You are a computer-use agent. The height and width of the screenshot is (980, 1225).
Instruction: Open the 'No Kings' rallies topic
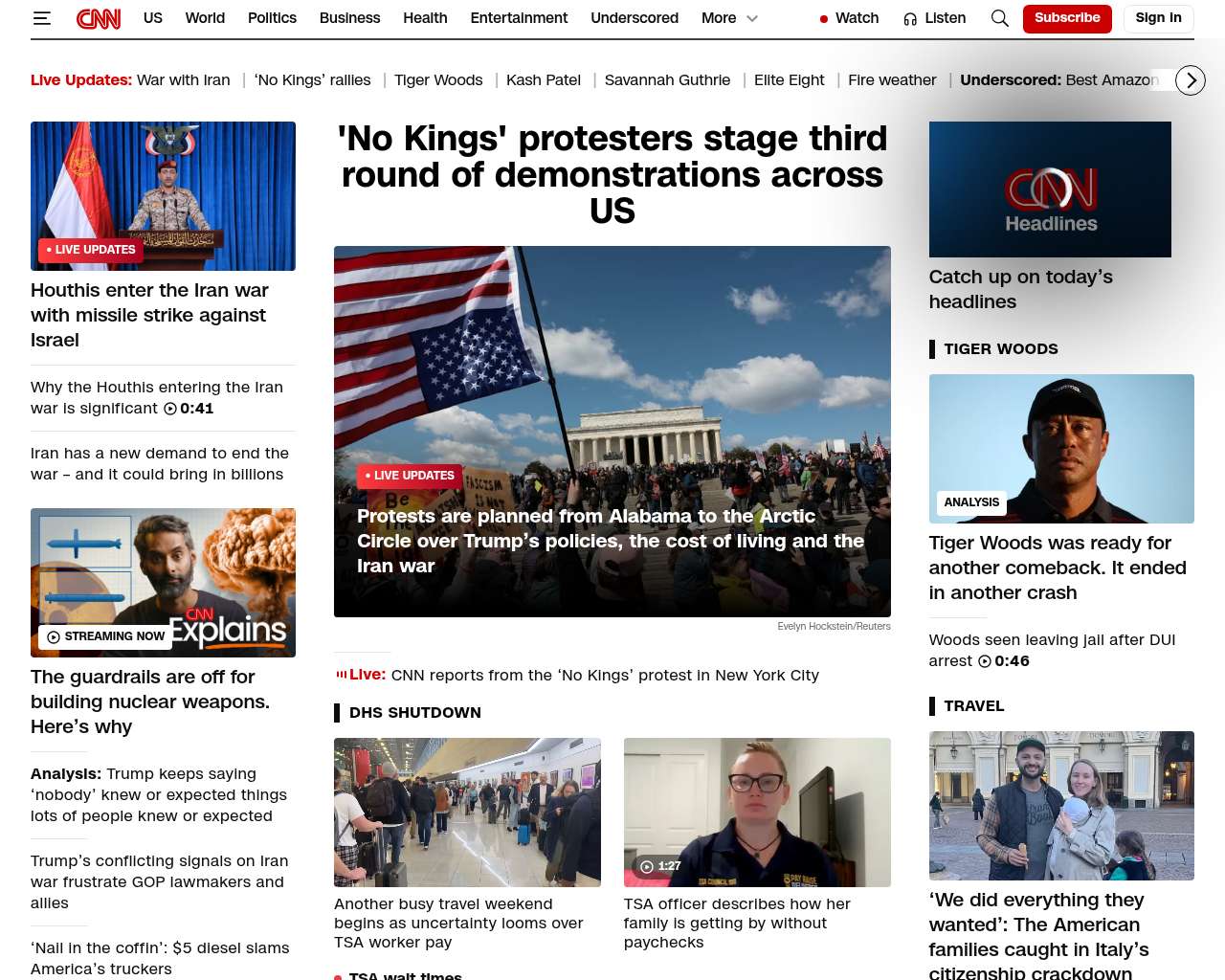pyautogui.click(x=312, y=80)
